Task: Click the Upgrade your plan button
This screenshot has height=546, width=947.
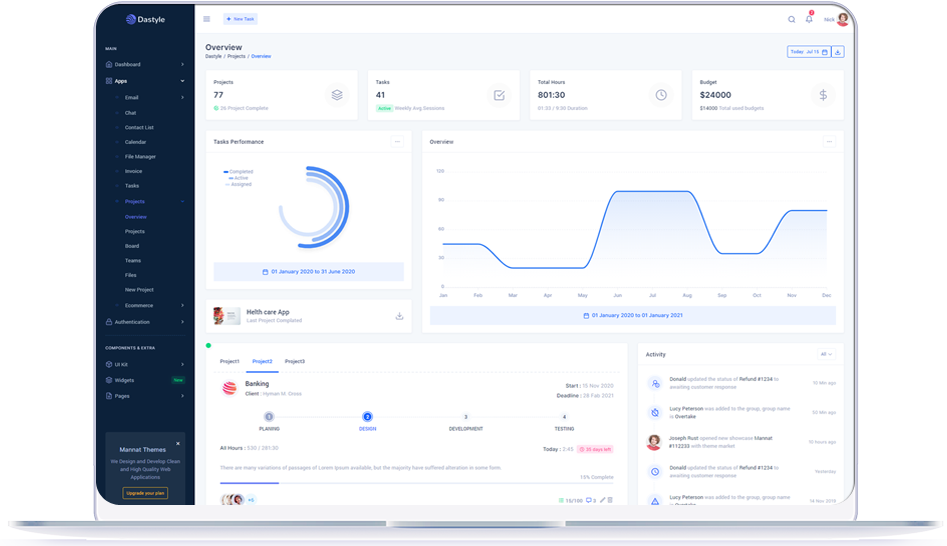Action: (145, 493)
